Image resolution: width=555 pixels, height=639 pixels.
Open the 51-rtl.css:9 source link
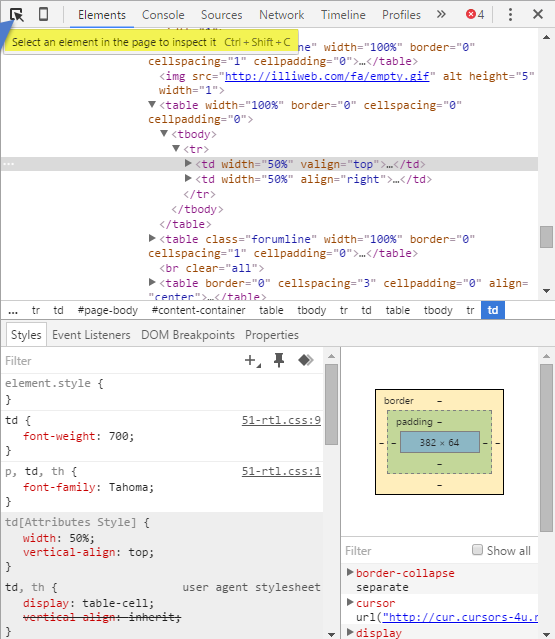[281, 420]
